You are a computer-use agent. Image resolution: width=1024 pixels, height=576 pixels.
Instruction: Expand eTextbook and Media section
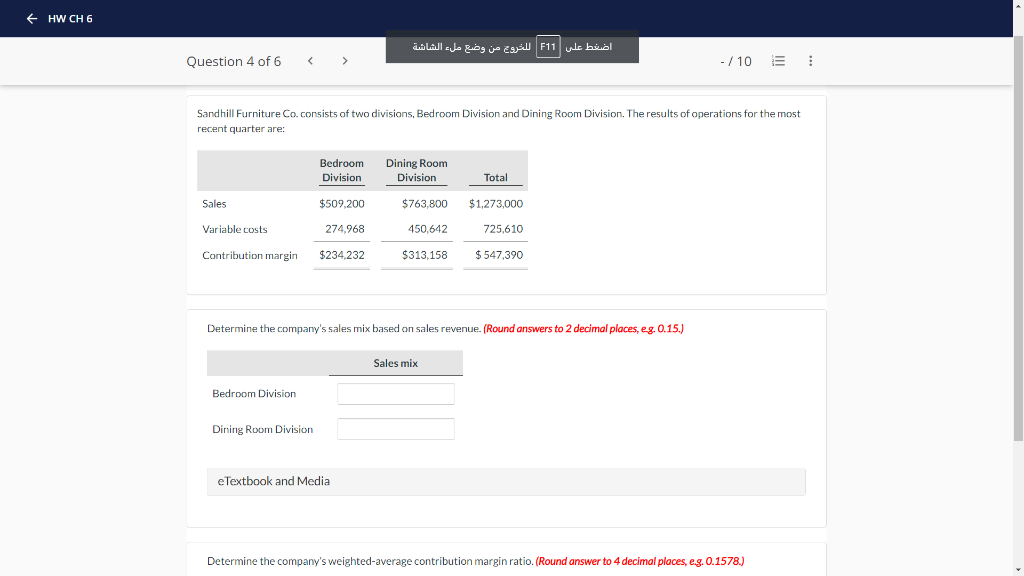506,481
